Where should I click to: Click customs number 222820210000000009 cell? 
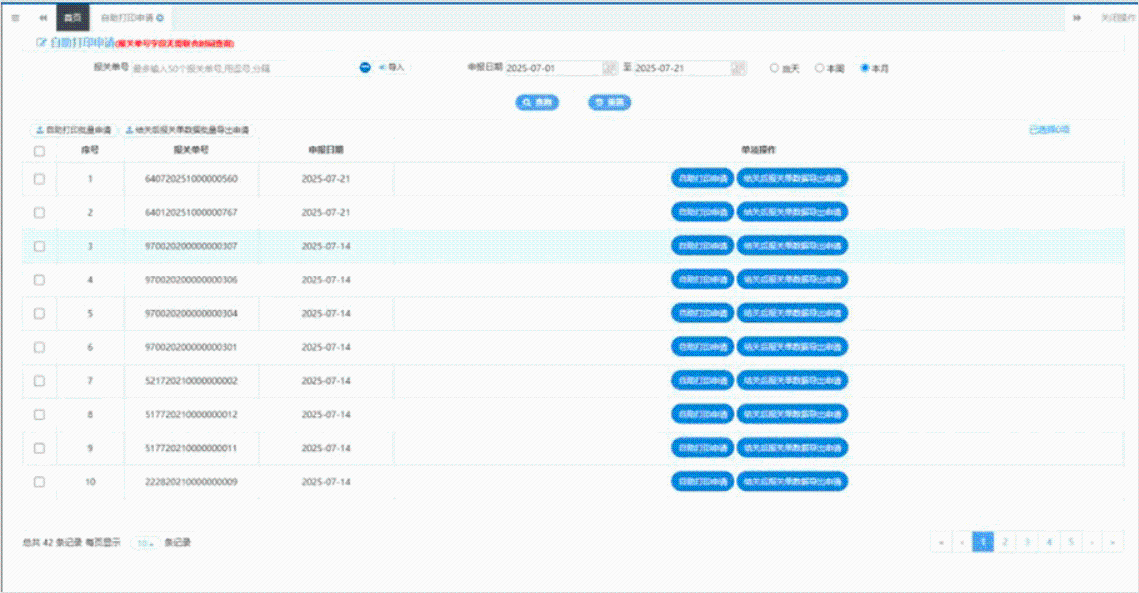[191, 482]
